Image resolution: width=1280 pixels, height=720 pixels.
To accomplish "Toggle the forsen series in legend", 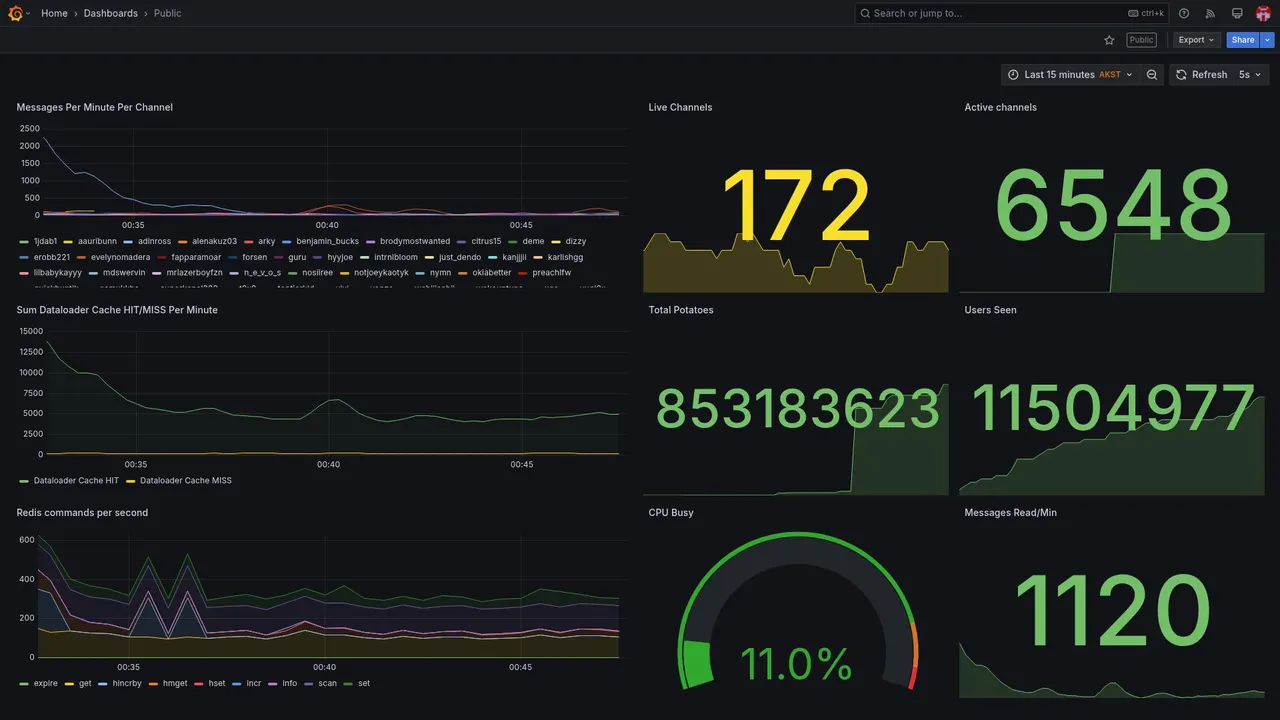I will pyautogui.click(x=254, y=257).
